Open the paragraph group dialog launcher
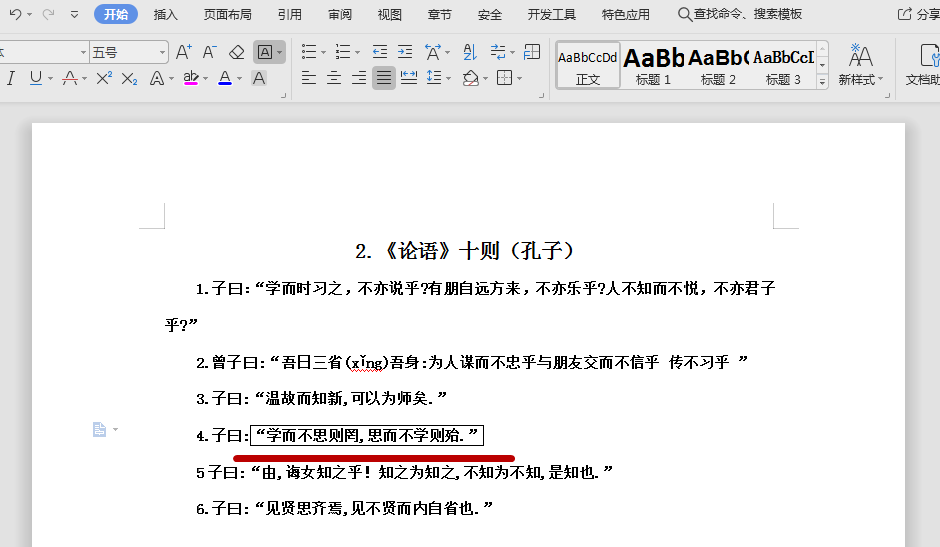Viewport: 940px width, 547px height. [x=541, y=95]
